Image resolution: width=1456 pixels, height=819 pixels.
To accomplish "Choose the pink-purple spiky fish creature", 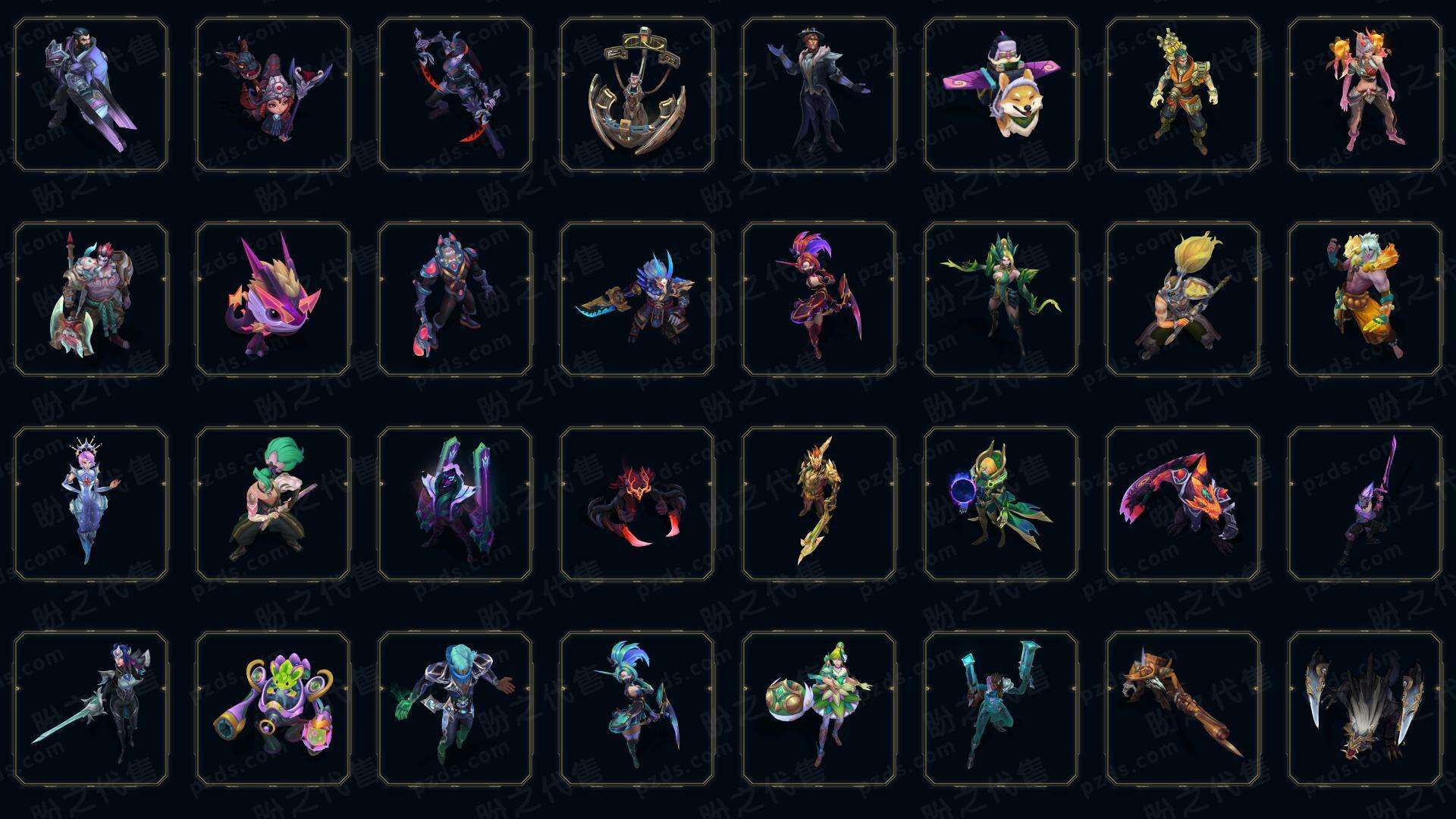I will point(273,299).
